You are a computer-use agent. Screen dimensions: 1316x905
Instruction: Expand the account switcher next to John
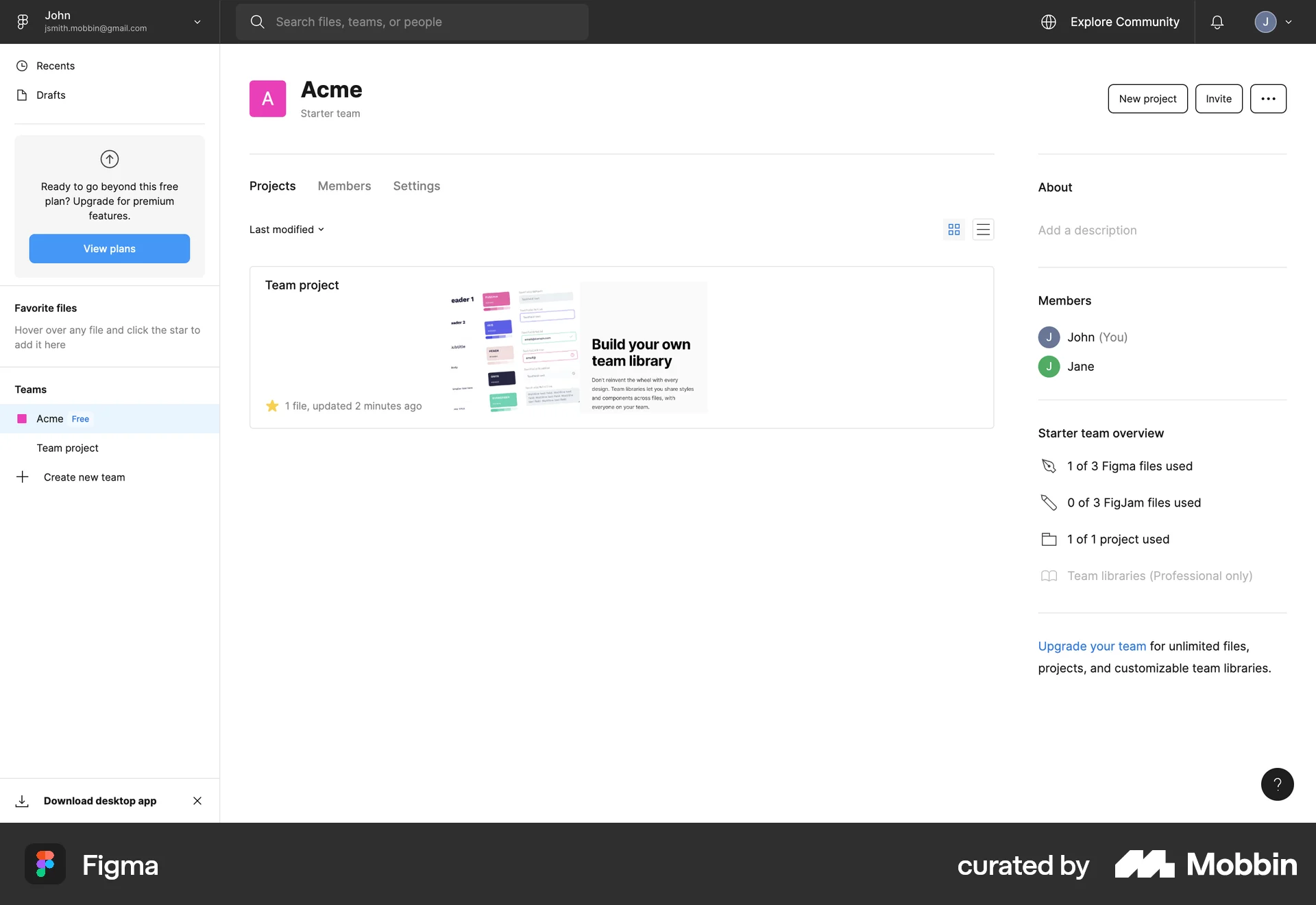pyautogui.click(x=197, y=21)
